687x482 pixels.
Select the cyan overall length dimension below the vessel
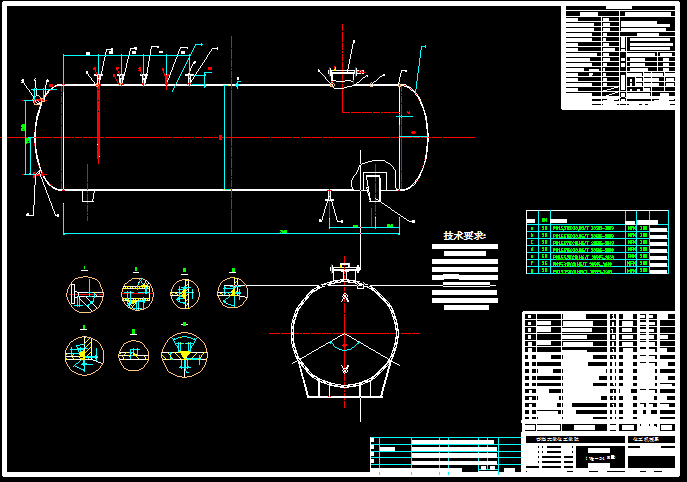[231, 233]
